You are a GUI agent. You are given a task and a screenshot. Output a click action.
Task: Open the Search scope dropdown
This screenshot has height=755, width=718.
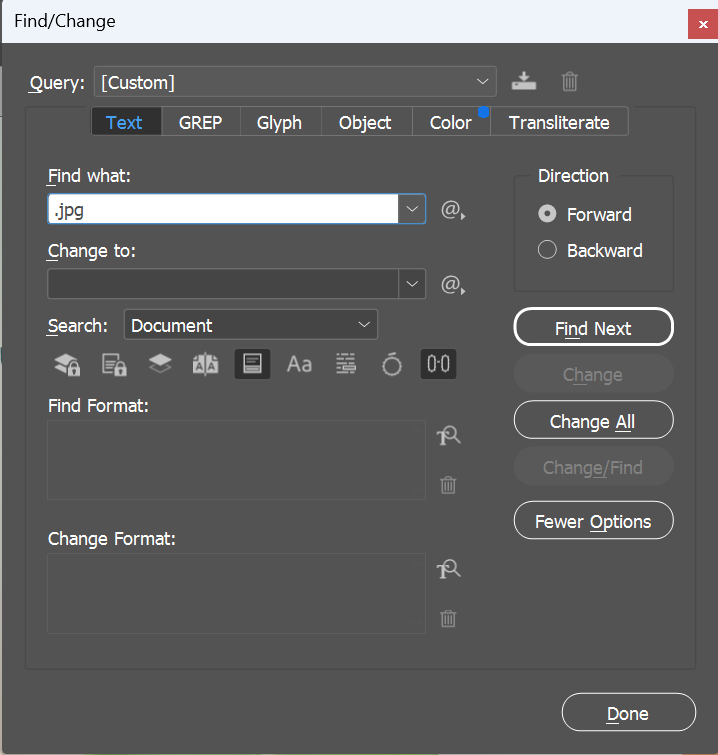pyautogui.click(x=250, y=325)
